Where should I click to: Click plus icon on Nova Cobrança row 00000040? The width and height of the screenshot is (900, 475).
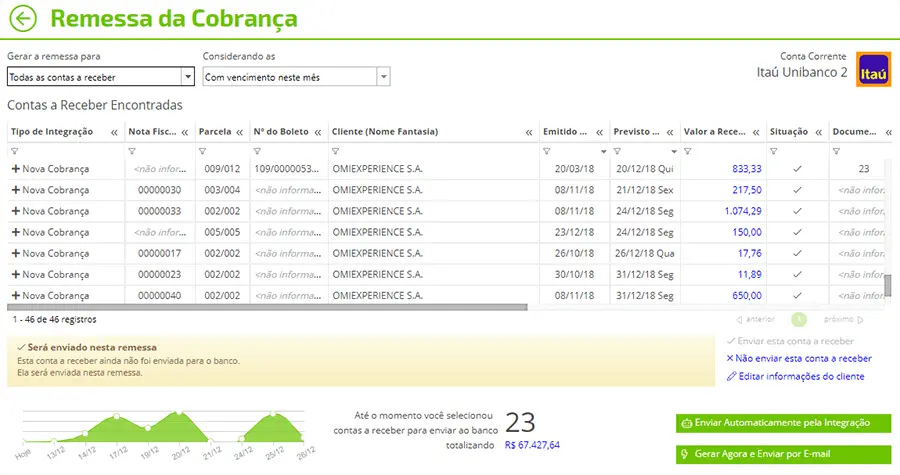click(x=15, y=295)
